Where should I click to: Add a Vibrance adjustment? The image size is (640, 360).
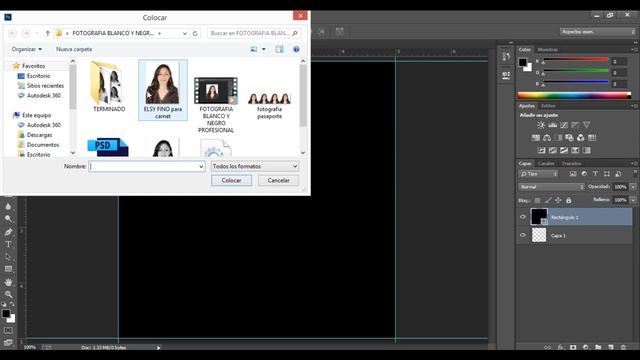point(587,125)
